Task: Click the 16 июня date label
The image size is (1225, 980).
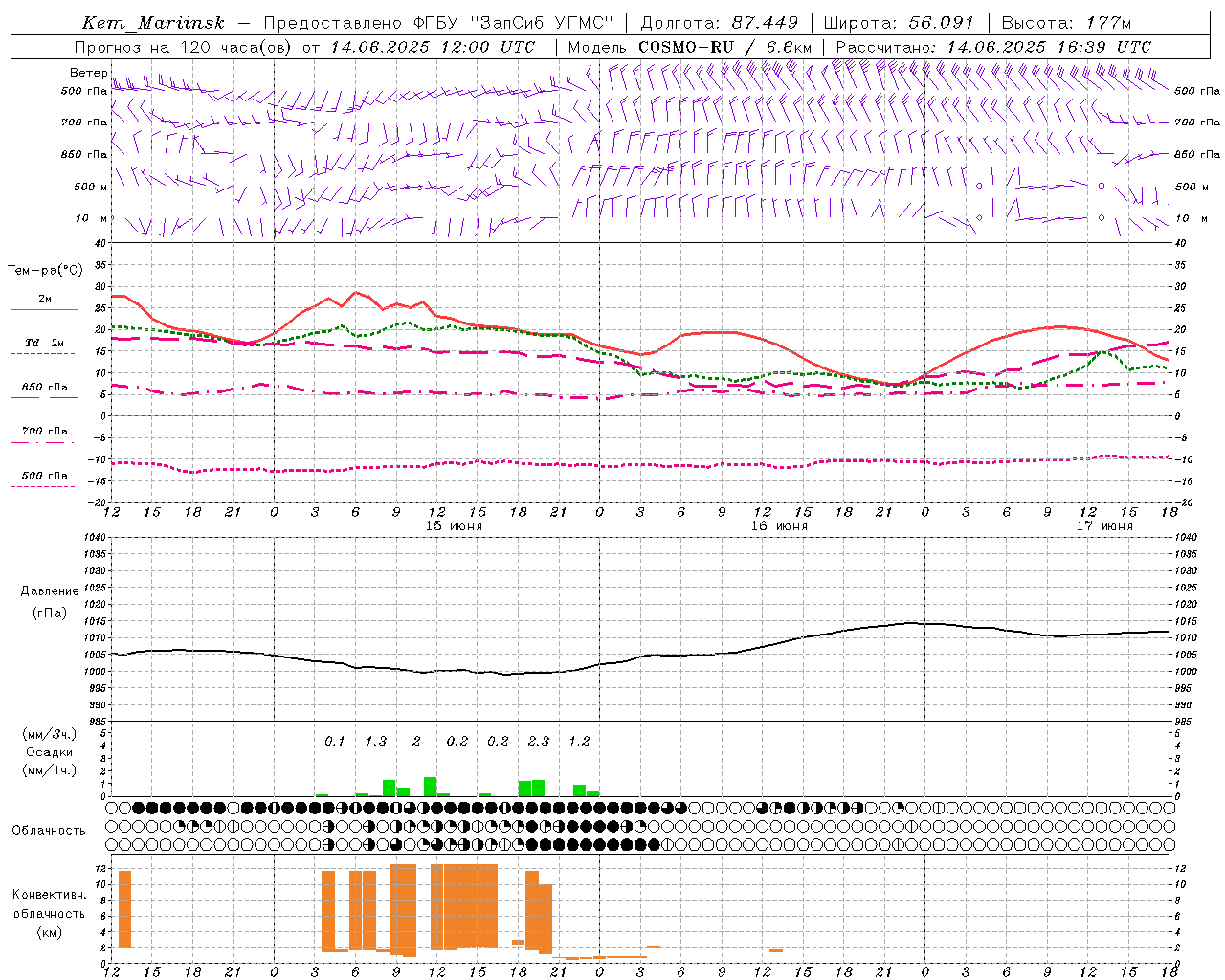Action: tap(779, 526)
